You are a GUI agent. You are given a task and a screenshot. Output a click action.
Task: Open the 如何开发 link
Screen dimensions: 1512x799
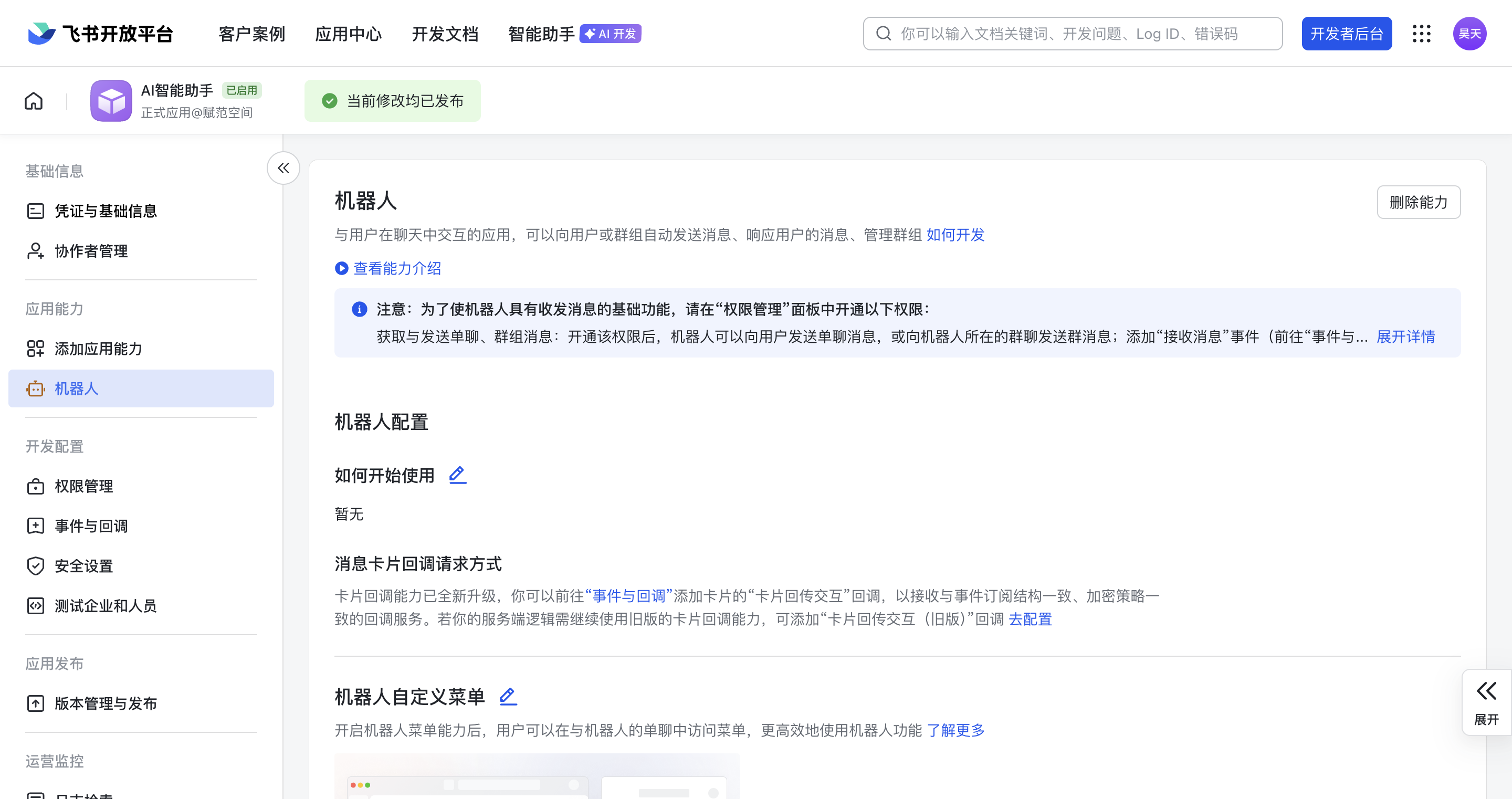955,235
